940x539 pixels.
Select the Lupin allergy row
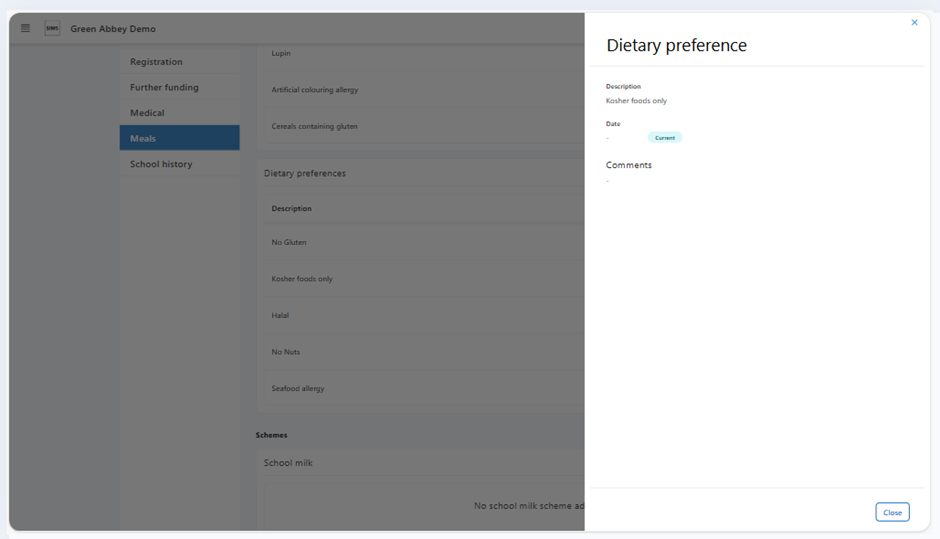point(281,53)
